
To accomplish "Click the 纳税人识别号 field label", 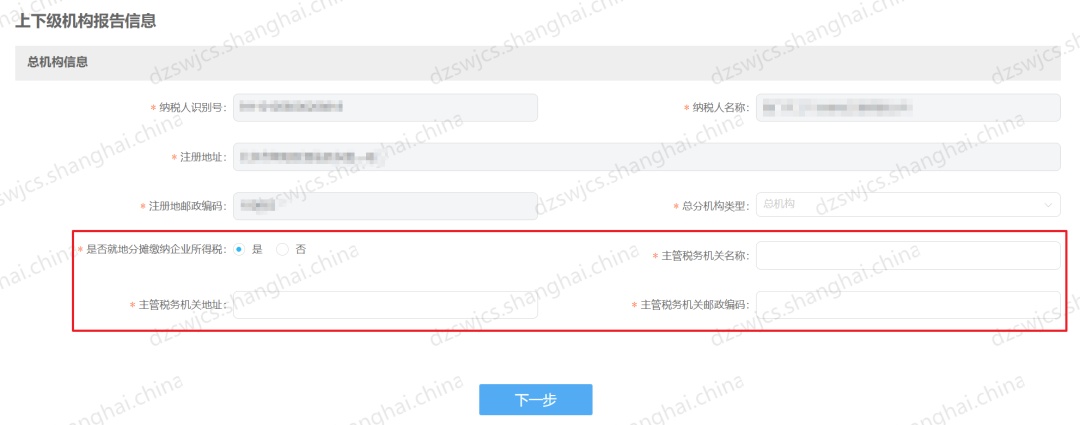I will tap(192, 107).
